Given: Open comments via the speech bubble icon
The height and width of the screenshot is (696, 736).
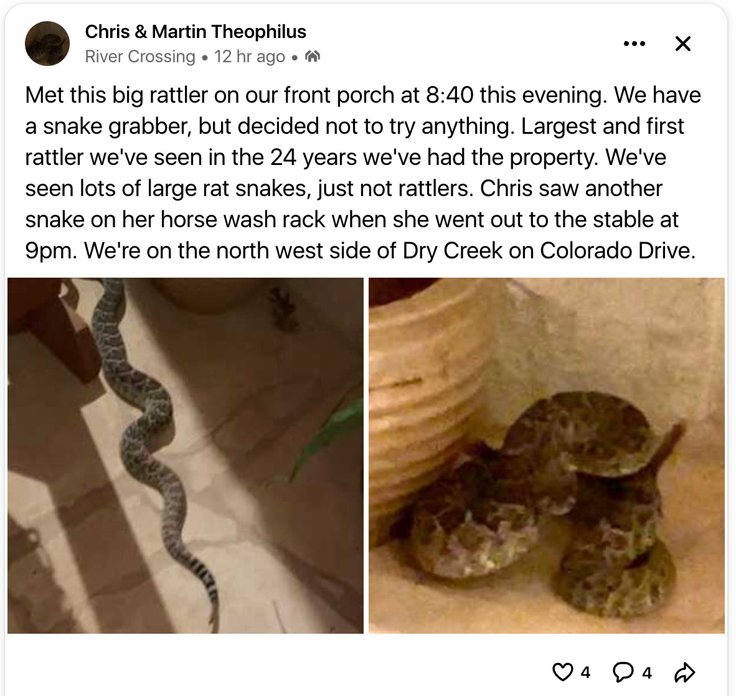Looking at the screenshot, I should click(x=623, y=672).
